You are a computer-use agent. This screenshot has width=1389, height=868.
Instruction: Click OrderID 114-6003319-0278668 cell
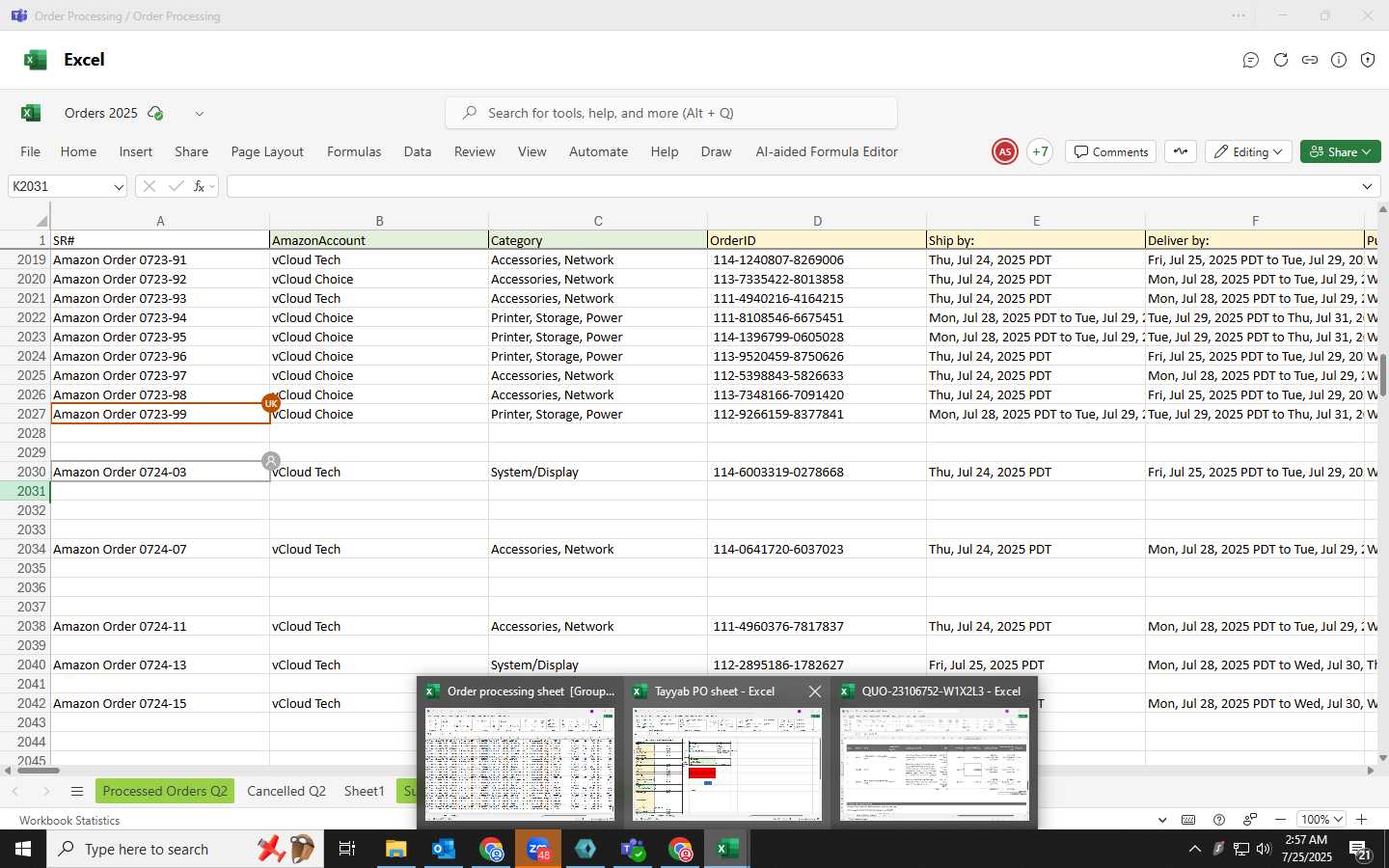817,472
